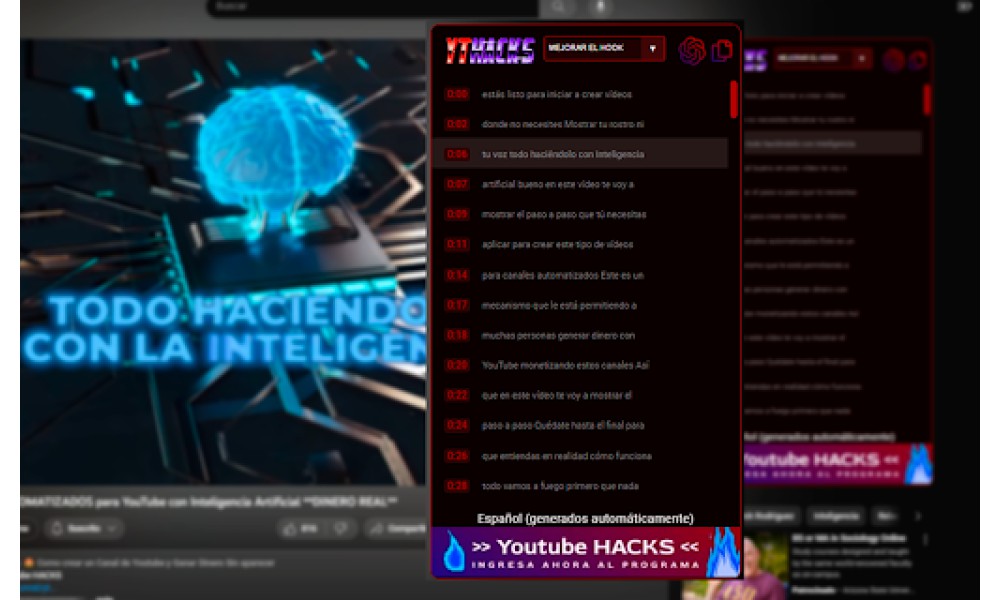Jump to timestamp 0:26 in transcript
Image resolution: width=1000 pixels, height=600 pixels.
[x=457, y=455]
